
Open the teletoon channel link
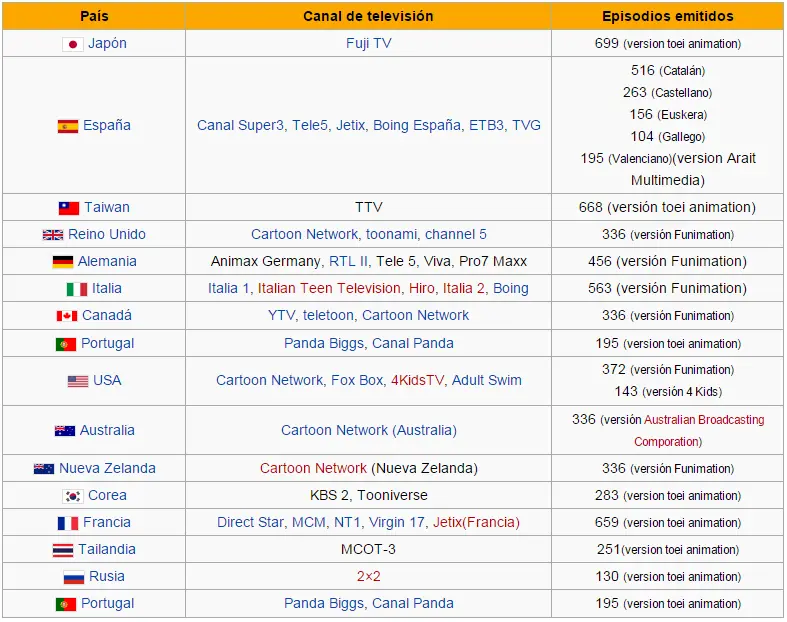point(328,316)
